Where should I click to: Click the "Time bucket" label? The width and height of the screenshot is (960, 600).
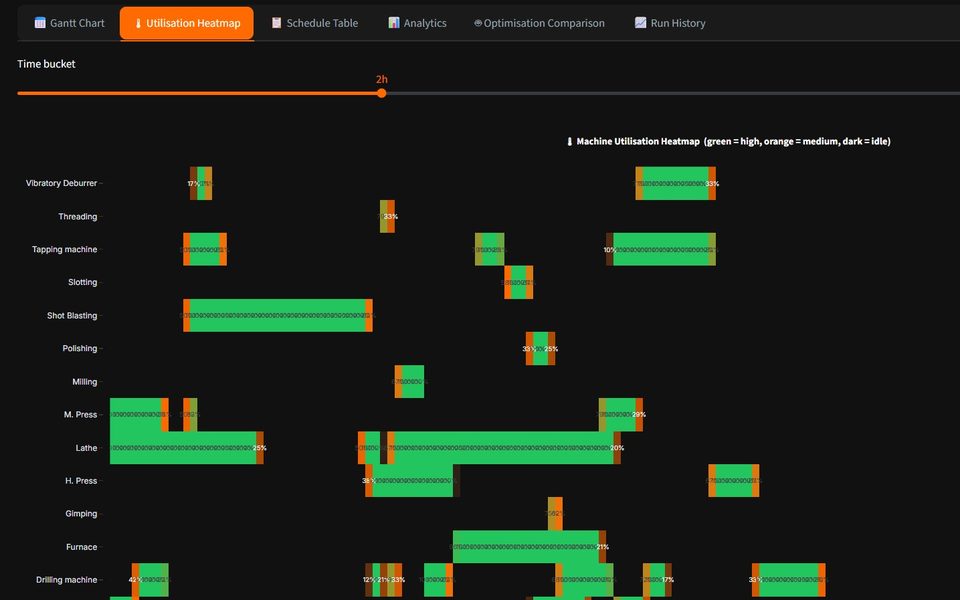pos(47,64)
